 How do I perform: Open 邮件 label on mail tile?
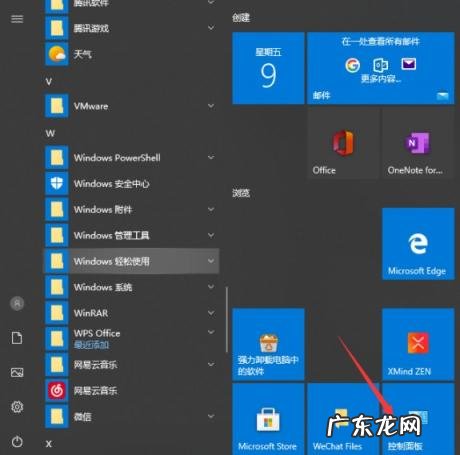tap(321, 96)
